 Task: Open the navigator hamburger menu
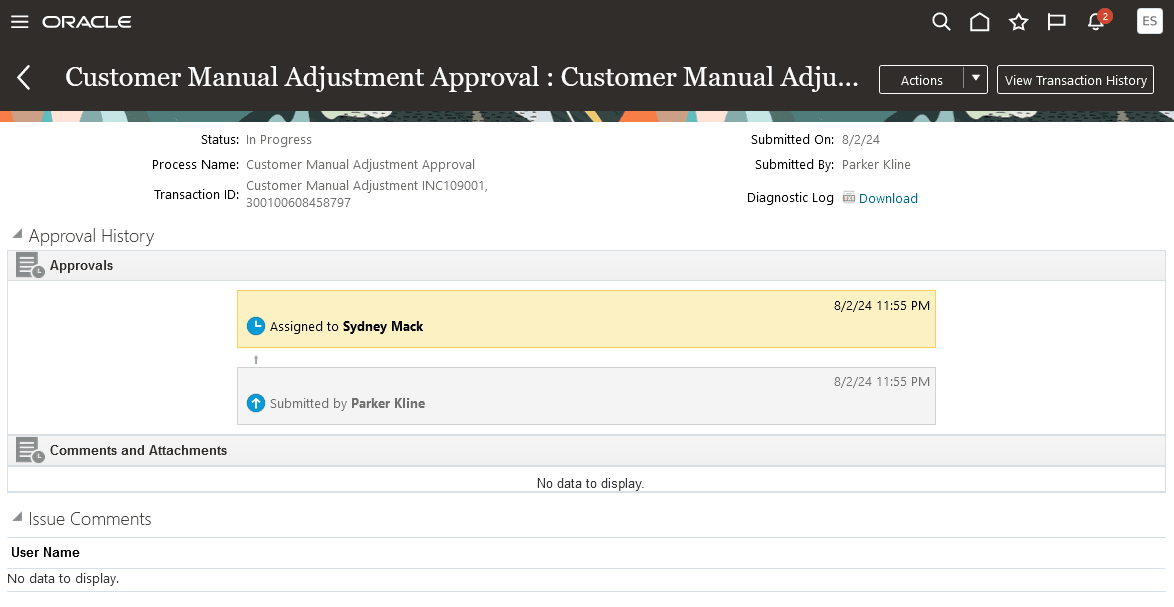pyautogui.click(x=19, y=22)
